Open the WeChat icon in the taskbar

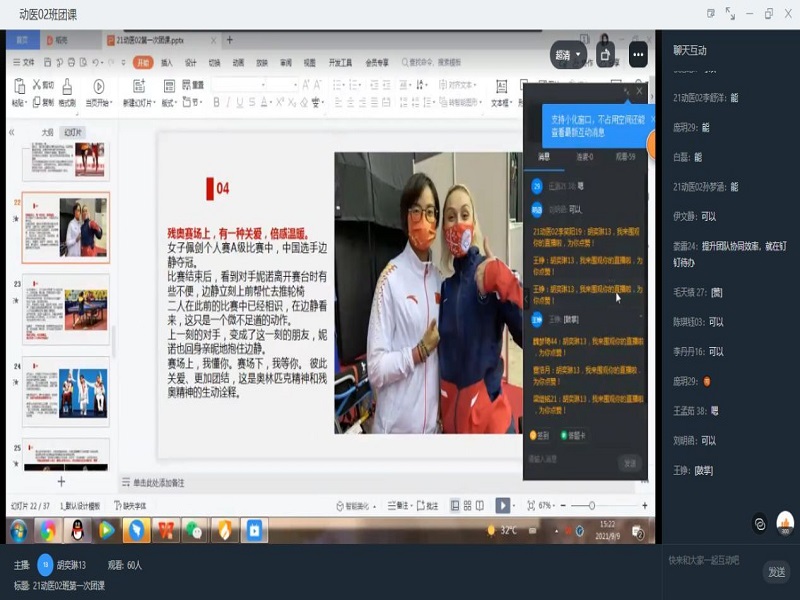pos(193,530)
